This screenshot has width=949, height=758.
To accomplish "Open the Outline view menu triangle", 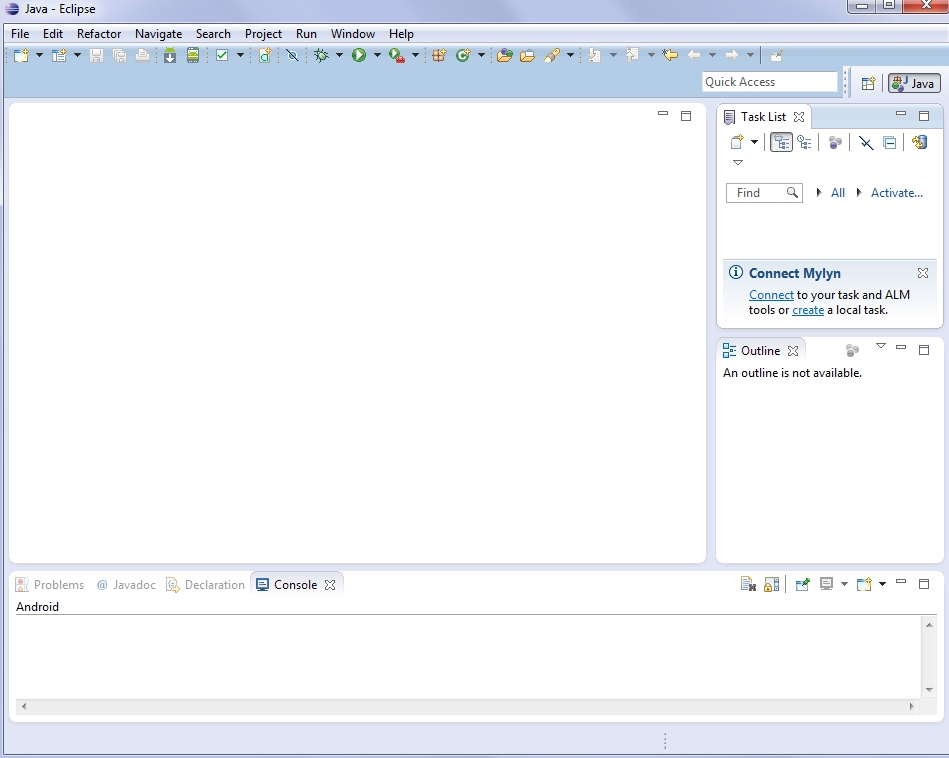I will pos(881,346).
